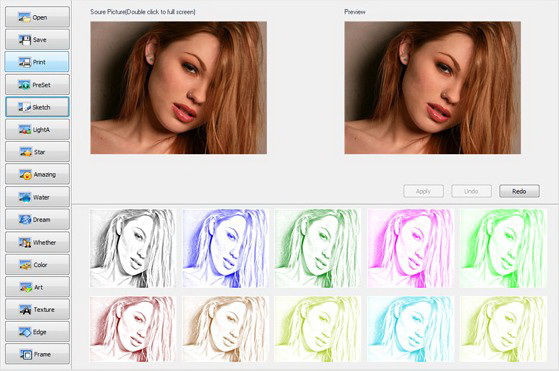Open the PreSet effects category
Viewport: 559px width, 371px height.
(x=37, y=84)
